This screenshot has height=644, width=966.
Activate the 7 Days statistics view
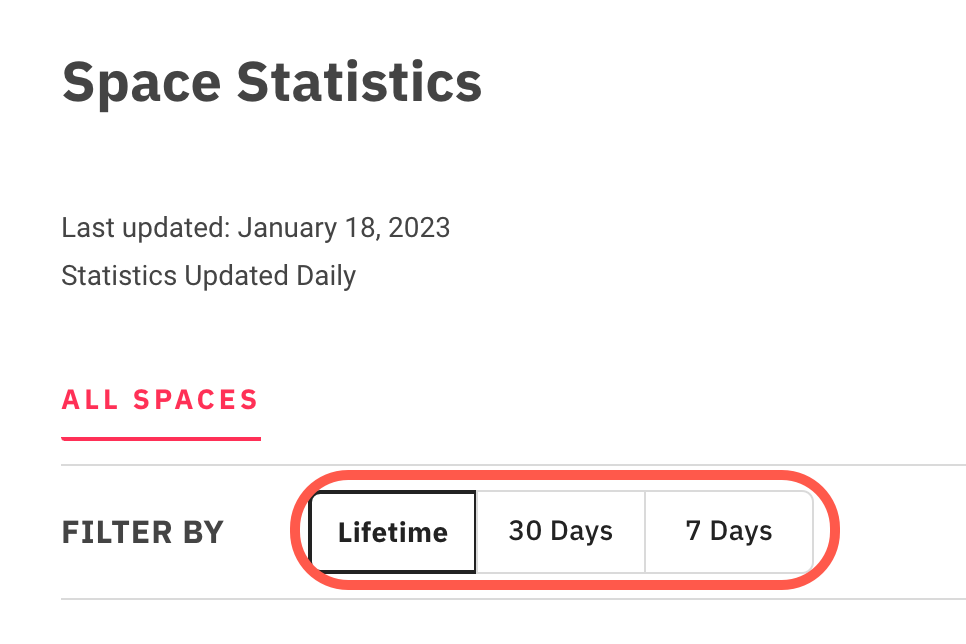(729, 532)
